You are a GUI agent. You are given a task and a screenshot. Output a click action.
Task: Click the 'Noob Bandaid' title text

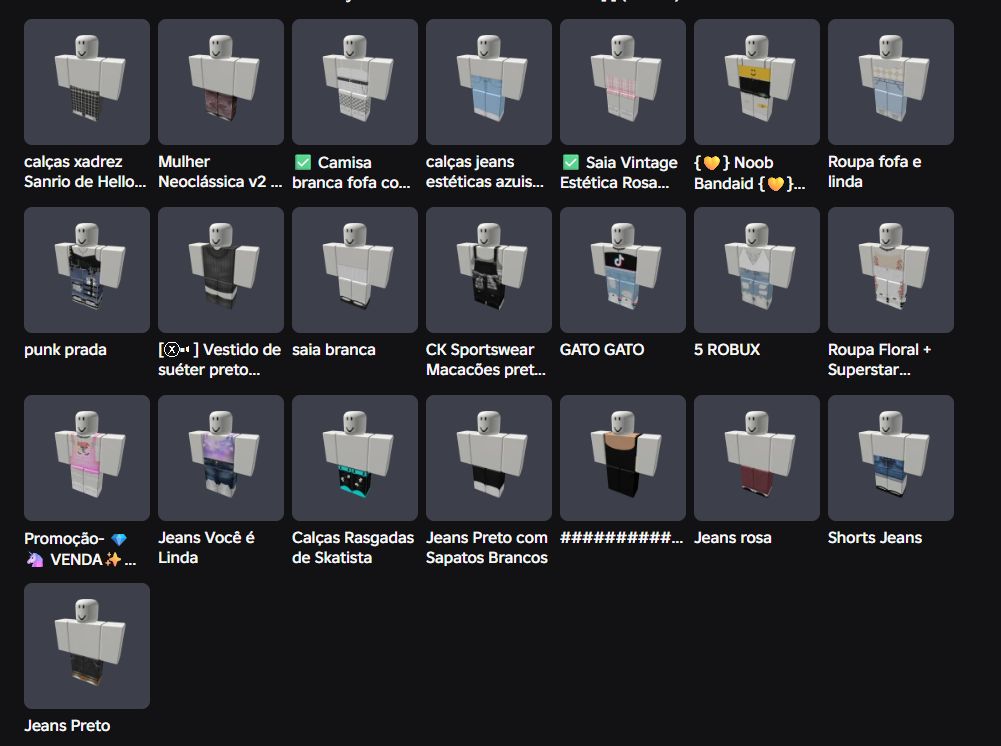click(x=749, y=173)
